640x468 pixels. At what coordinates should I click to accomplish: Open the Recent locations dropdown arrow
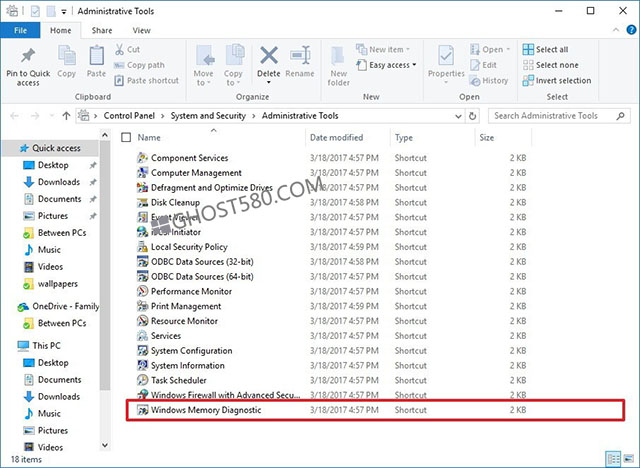pyautogui.click(x=51, y=116)
